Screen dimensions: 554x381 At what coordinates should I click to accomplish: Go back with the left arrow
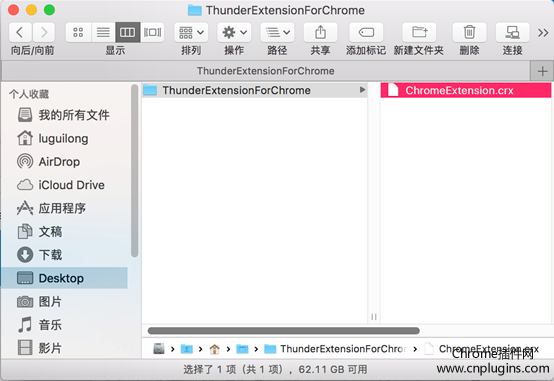point(20,33)
